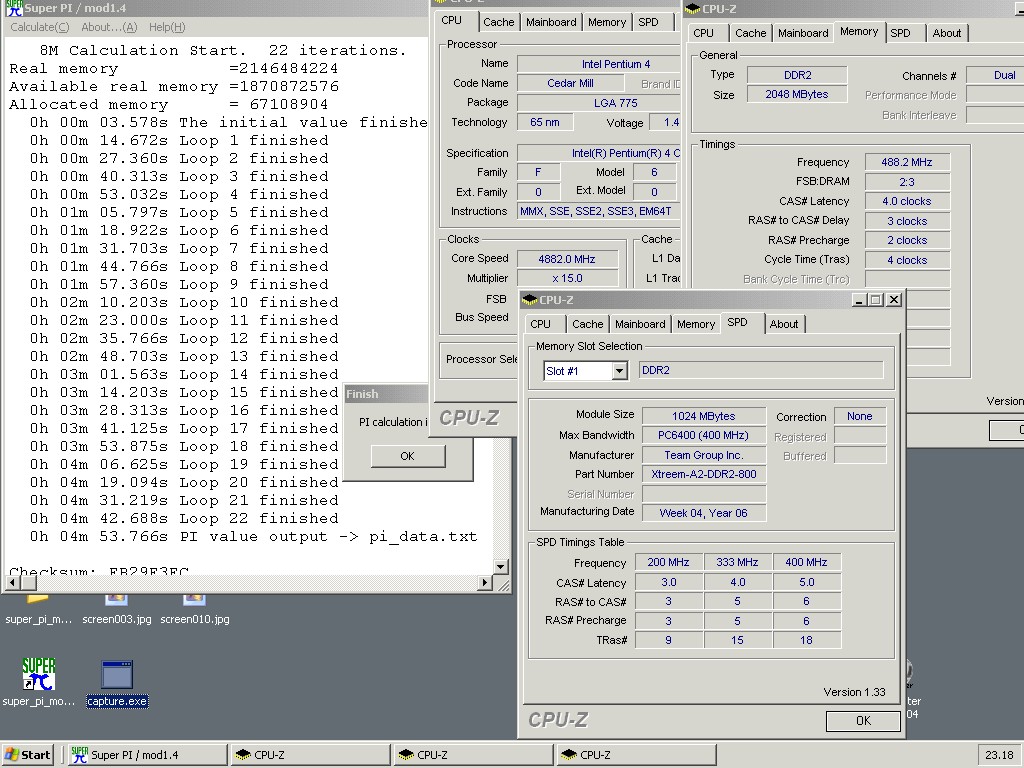
Task: Open About tab in front CPU-Z window
Action: point(784,324)
